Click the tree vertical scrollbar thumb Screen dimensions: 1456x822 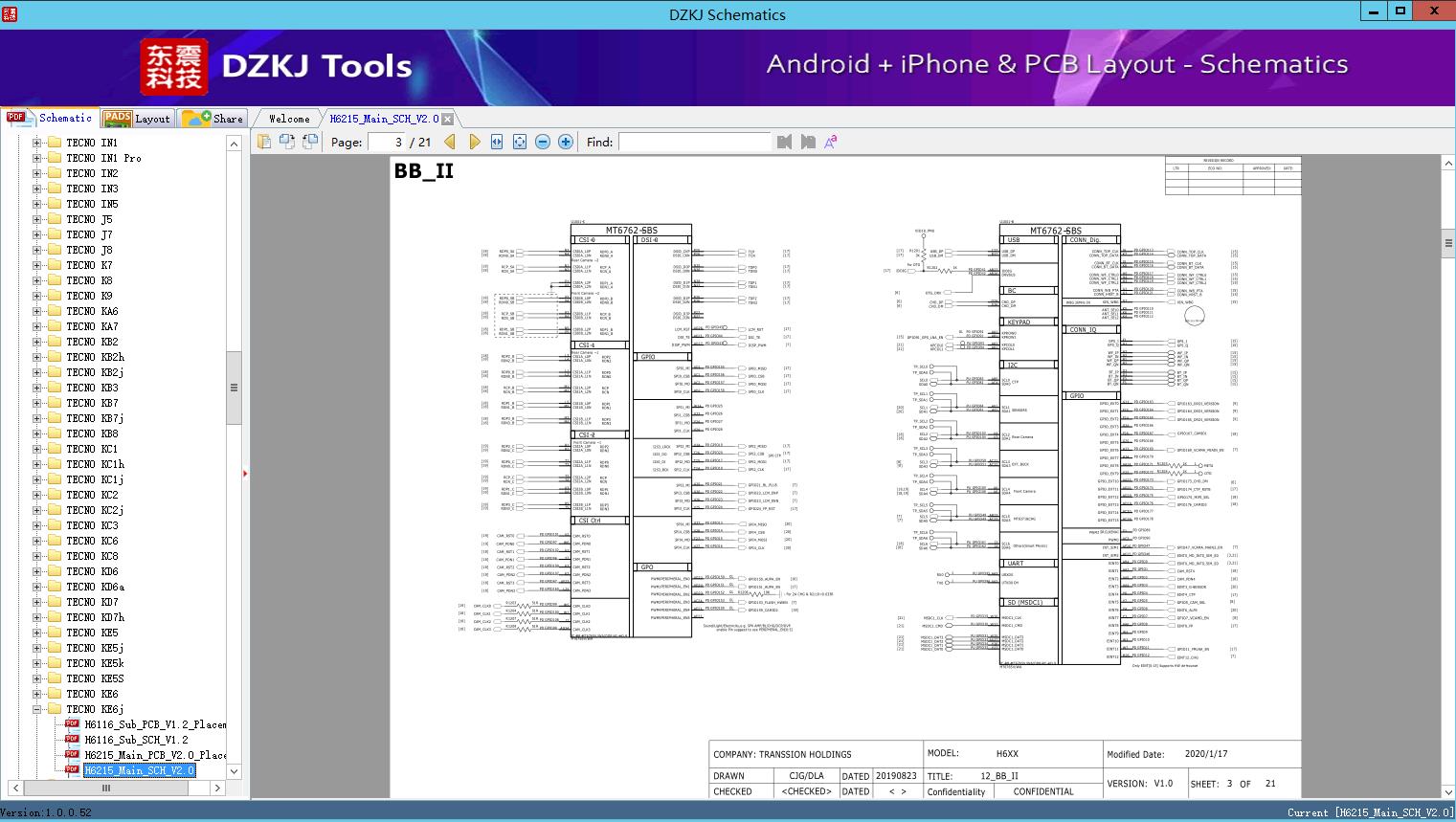tap(234, 388)
